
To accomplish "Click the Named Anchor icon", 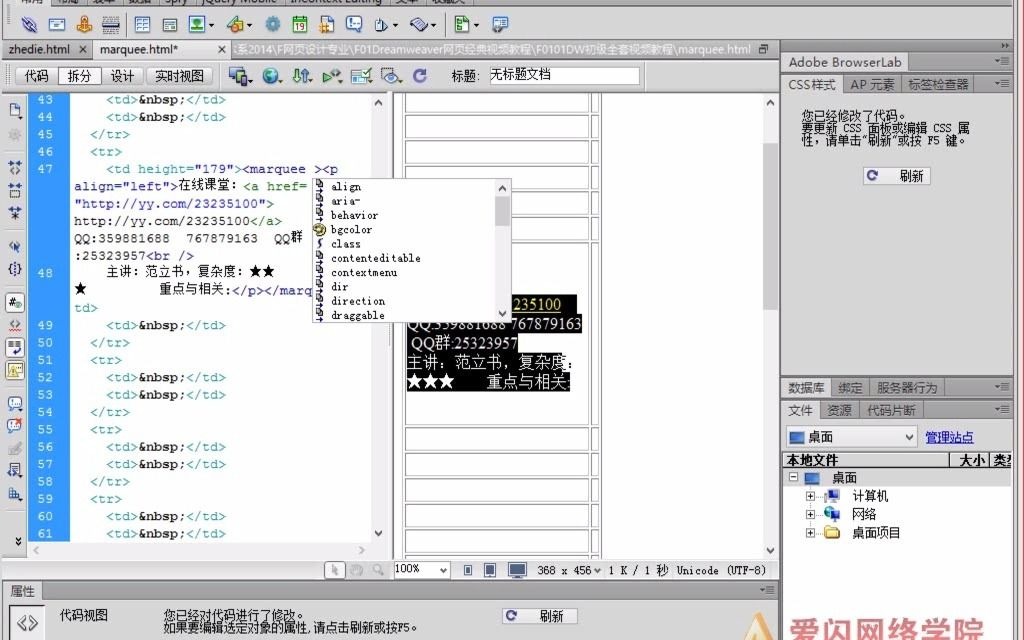I will [84, 25].
